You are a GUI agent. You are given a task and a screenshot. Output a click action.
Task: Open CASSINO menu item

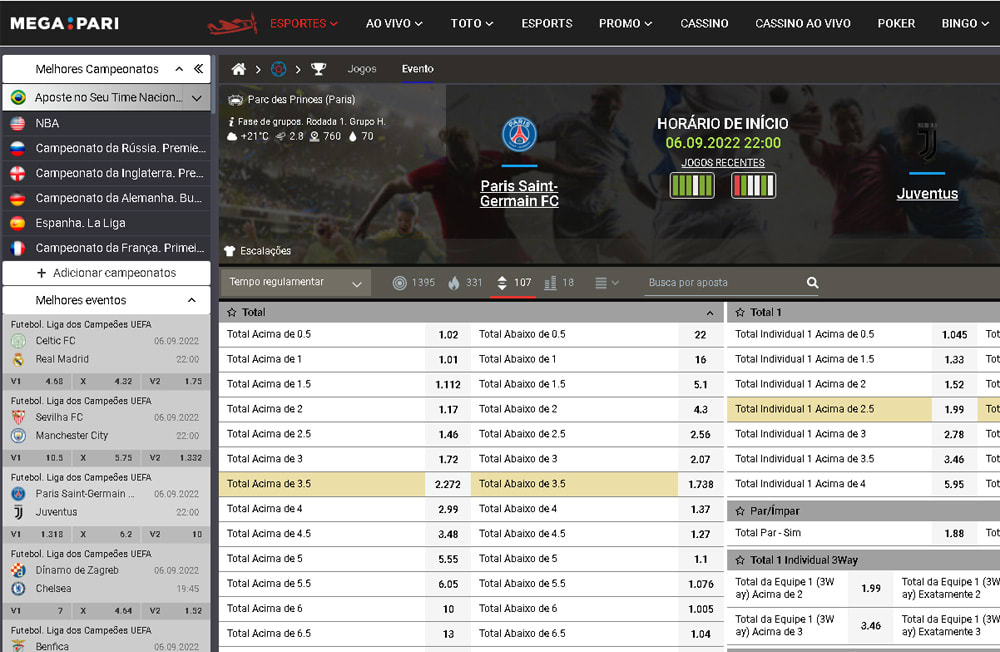tap(704, 24)
